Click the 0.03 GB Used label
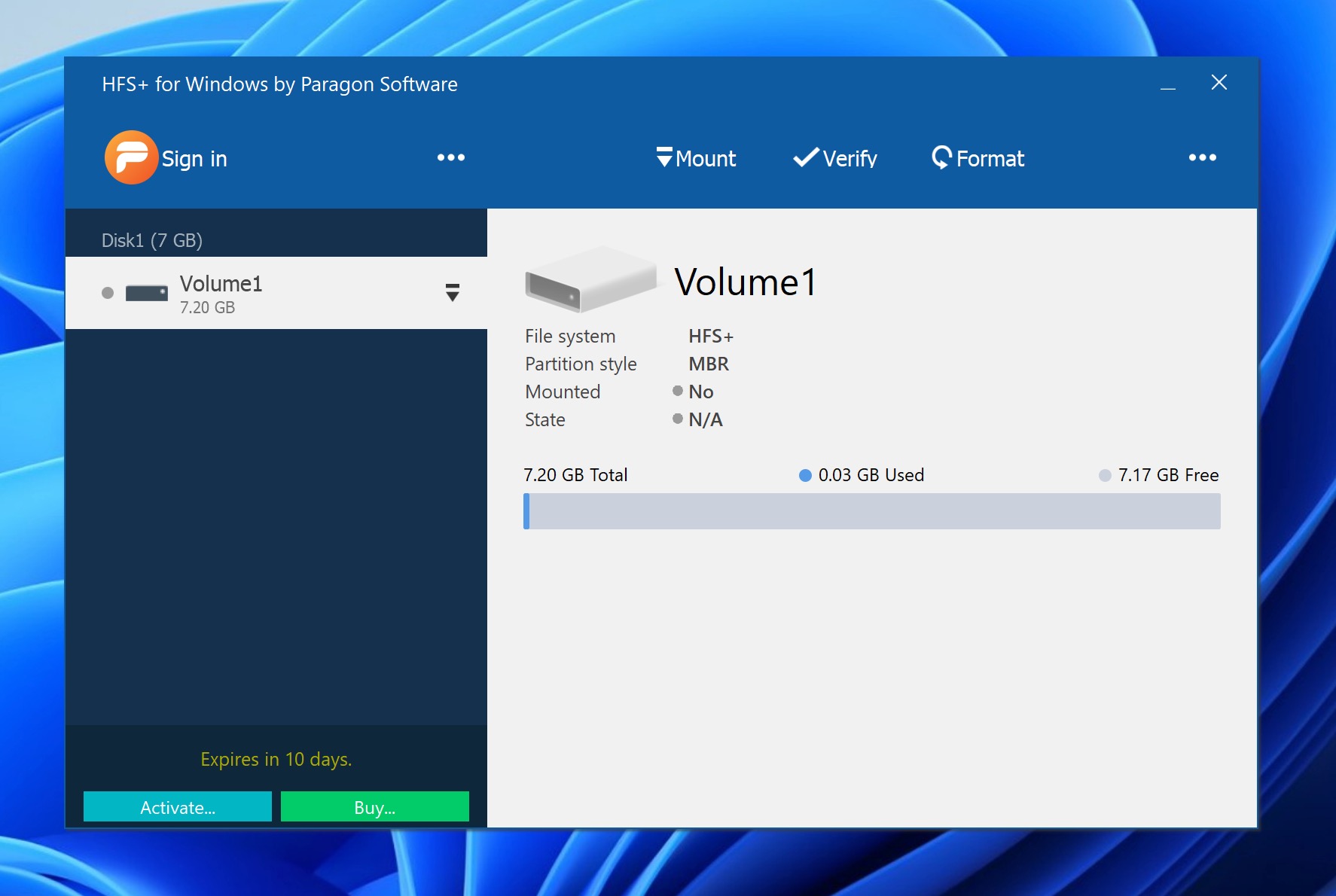The height and width of the screenshot is (896, 1336). tap(862, 475)
